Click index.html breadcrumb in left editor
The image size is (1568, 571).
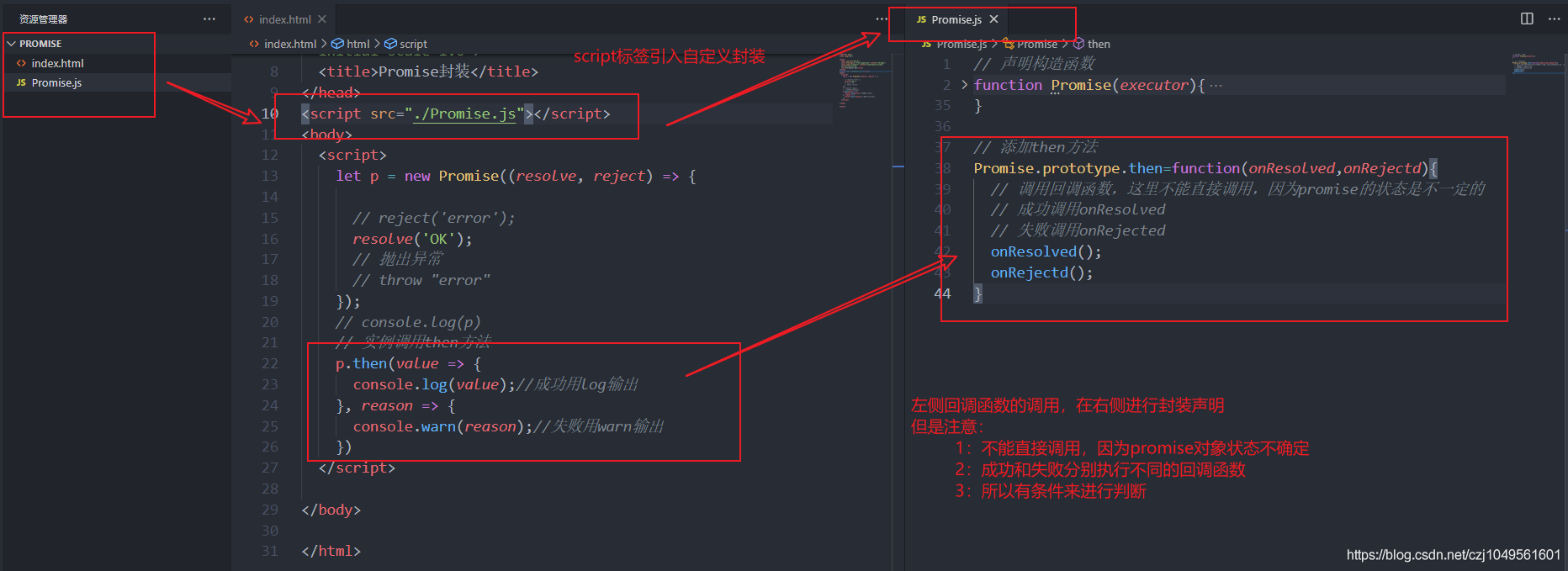tap(289, 44)
